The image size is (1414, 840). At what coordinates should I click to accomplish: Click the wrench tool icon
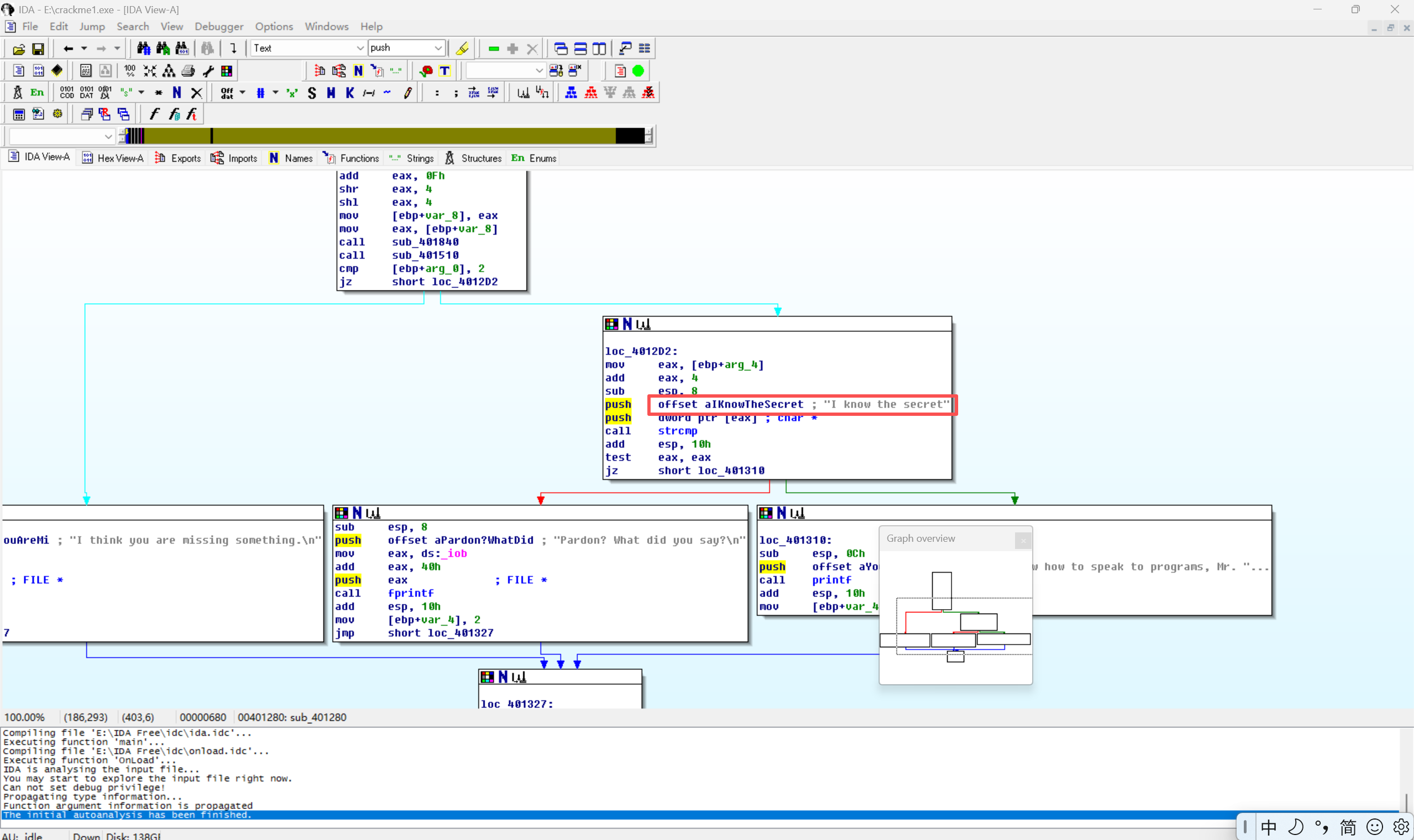208,71
